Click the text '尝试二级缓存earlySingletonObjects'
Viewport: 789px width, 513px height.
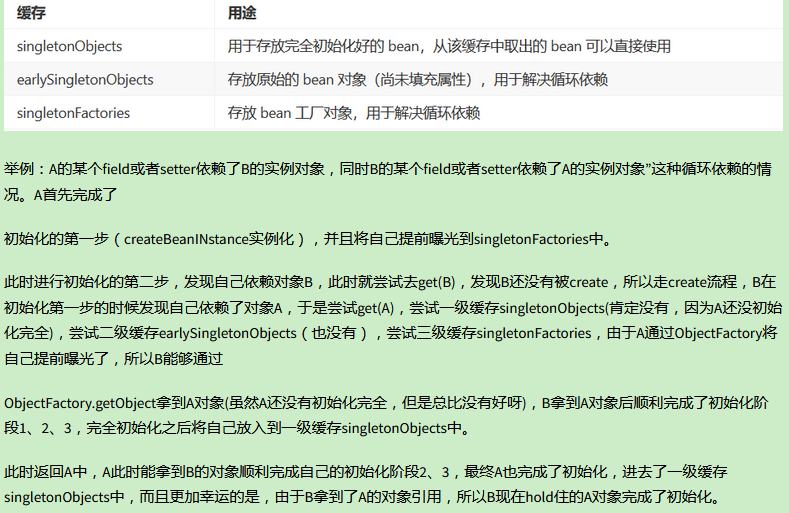point(183,333)
